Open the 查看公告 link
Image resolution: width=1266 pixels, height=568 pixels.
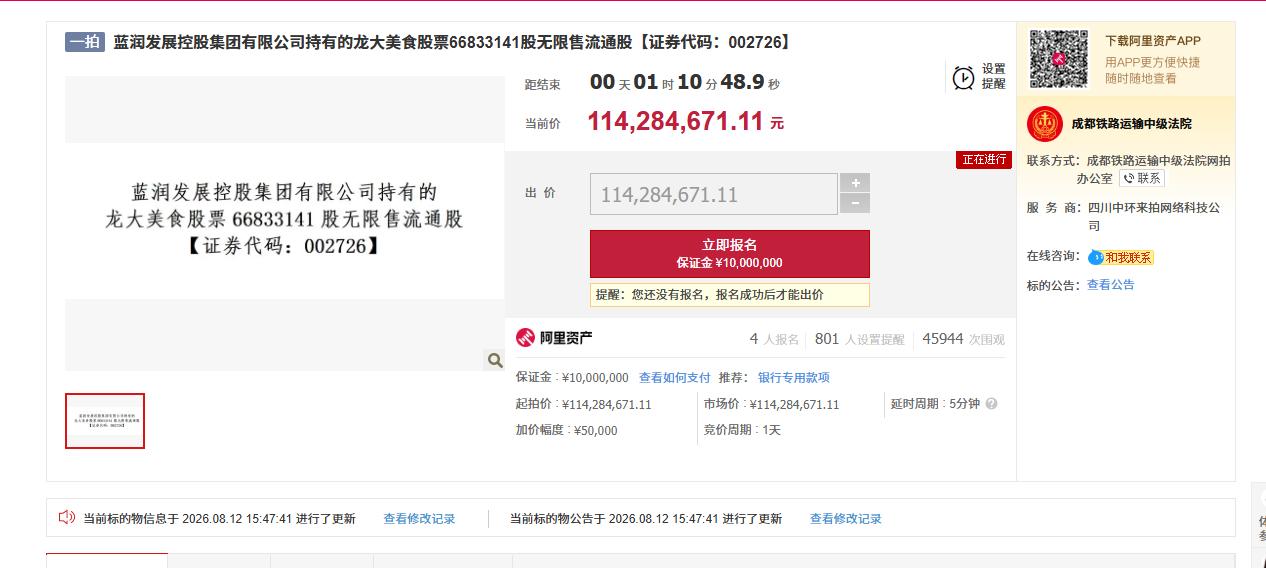coord(1111,285)
